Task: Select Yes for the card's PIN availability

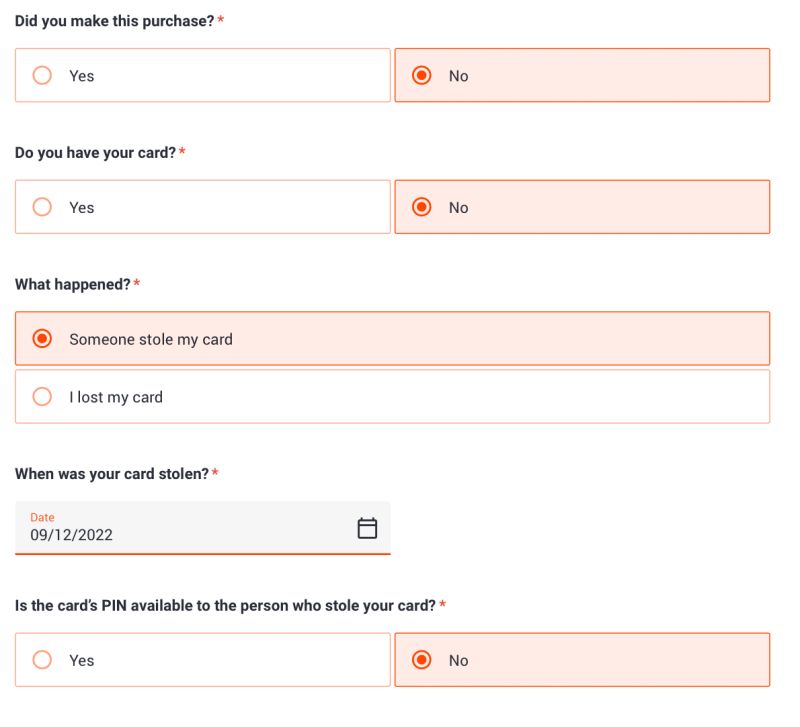Action: coord(42,660)
